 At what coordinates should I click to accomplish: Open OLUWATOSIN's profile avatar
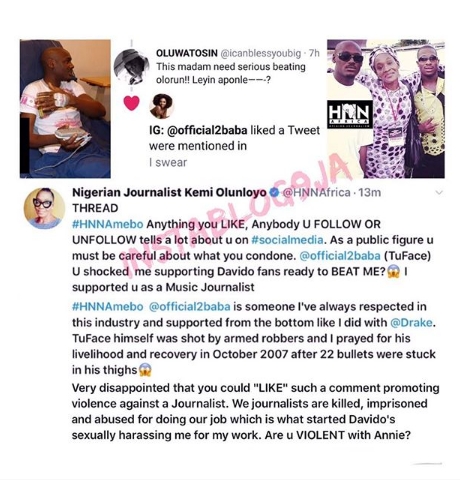click(131, 65)
